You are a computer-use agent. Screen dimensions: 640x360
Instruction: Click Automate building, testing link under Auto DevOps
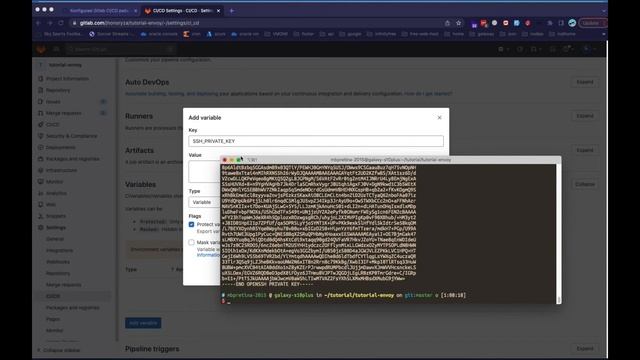171,94
